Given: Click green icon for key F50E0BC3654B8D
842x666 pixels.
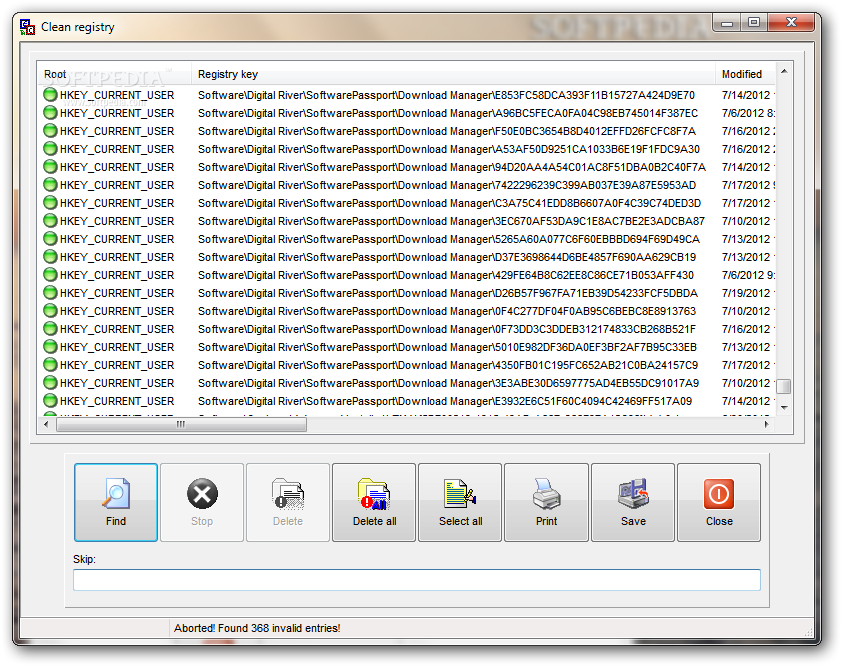Looking at the screenshot, I should pyautogui.click(x=50, y=131).
